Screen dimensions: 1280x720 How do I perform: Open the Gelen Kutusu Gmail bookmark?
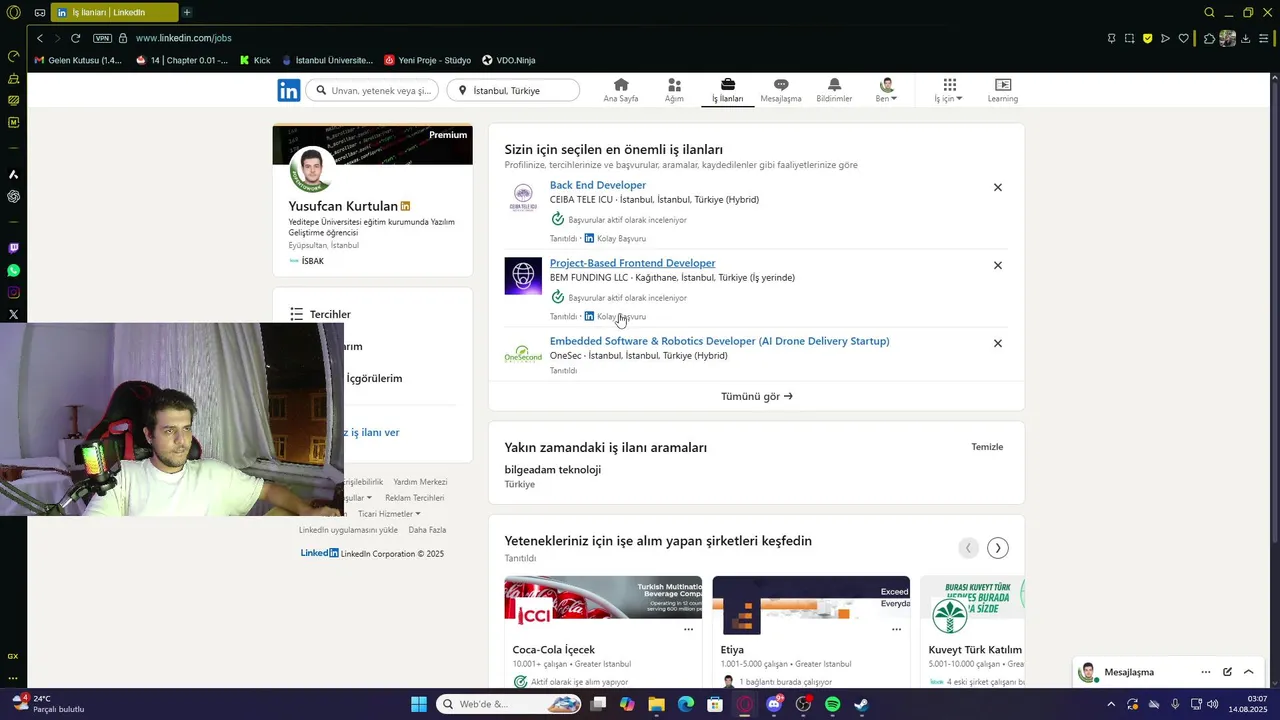pos(78,60)
